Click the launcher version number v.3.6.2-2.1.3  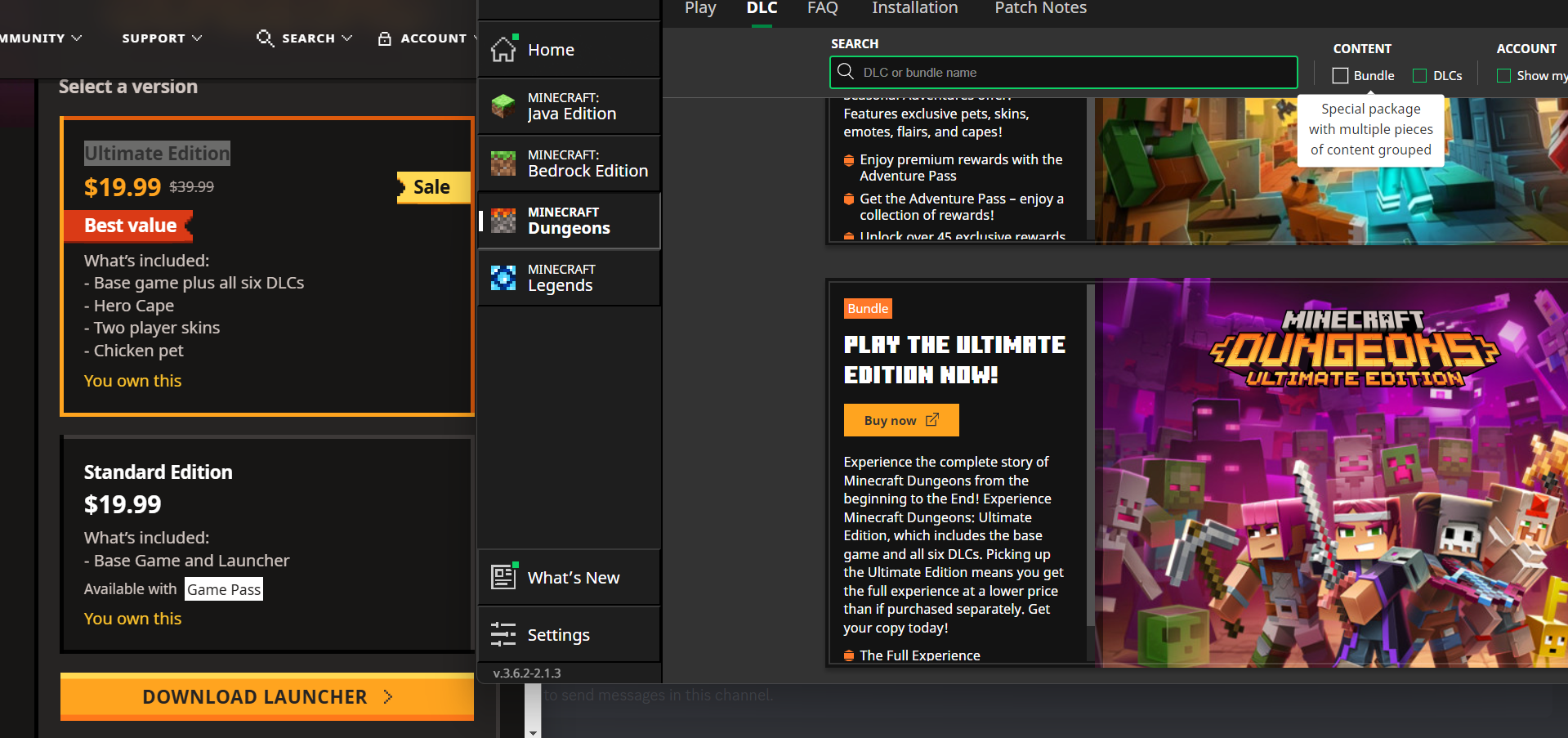[x=527, y=673]
